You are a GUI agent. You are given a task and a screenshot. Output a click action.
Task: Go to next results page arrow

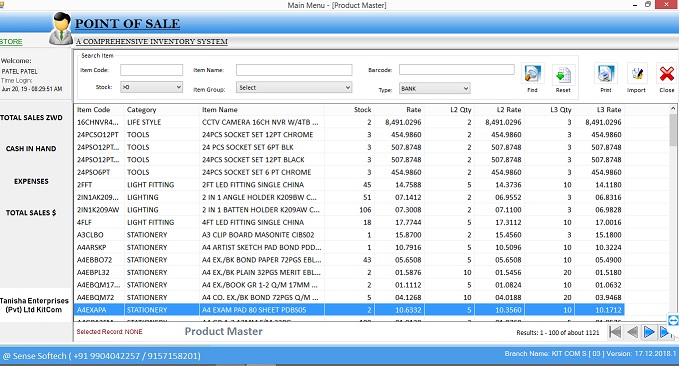click(x=649, y=332)
